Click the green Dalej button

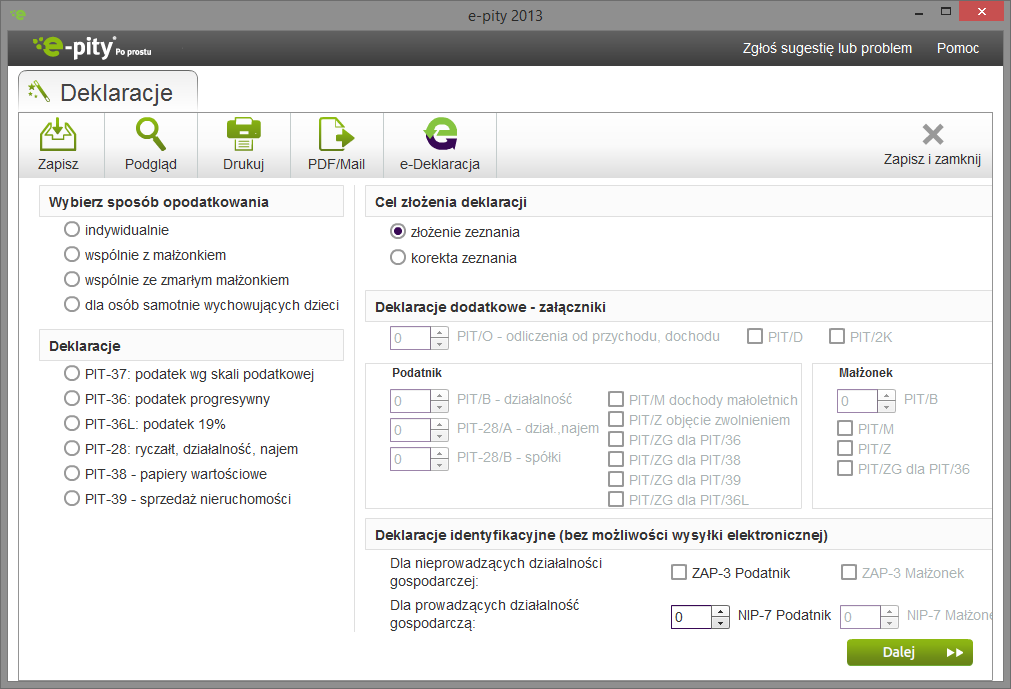(x=910, y=652)
